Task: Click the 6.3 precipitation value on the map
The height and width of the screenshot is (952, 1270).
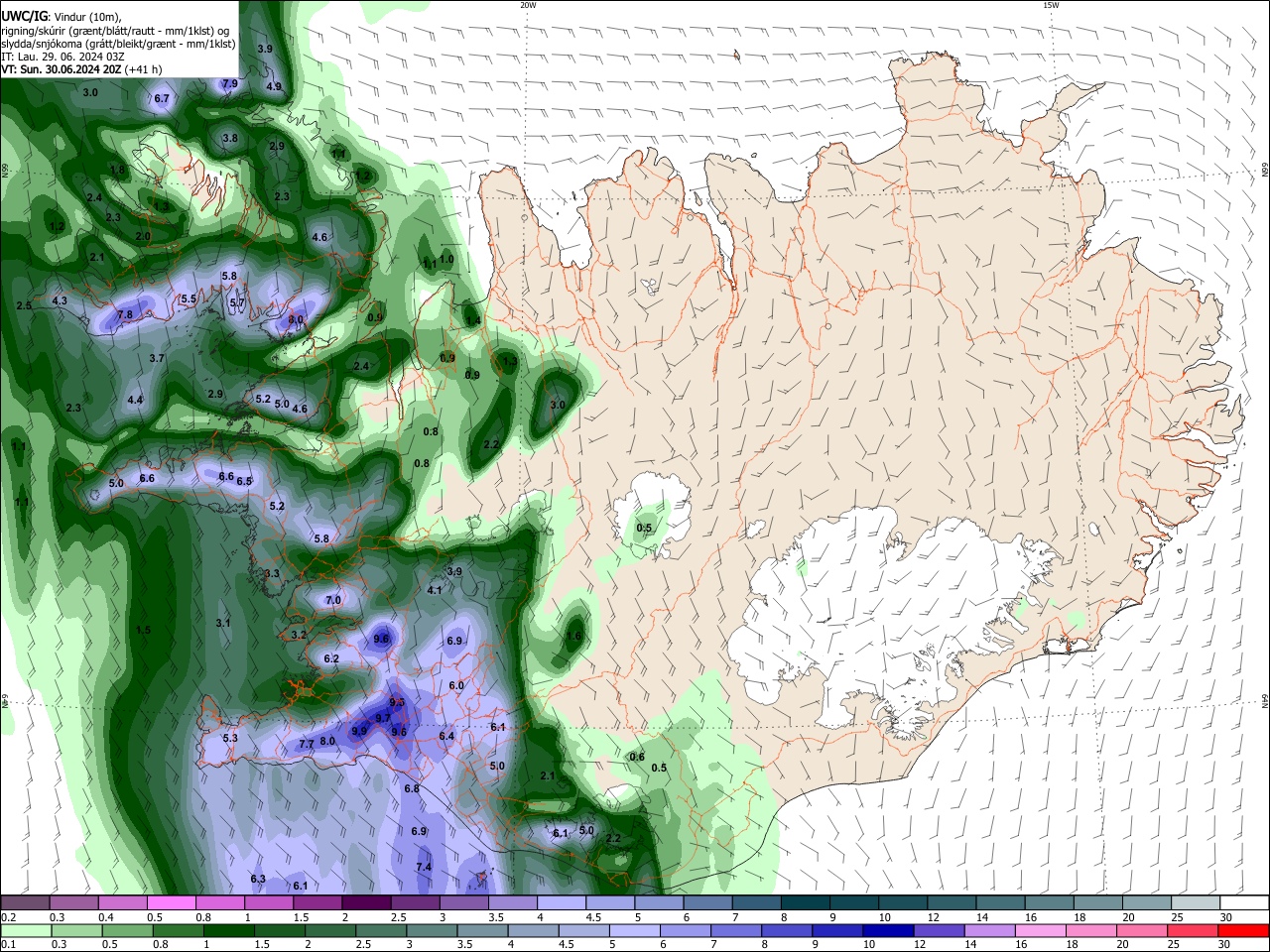Action: [258, 880]
